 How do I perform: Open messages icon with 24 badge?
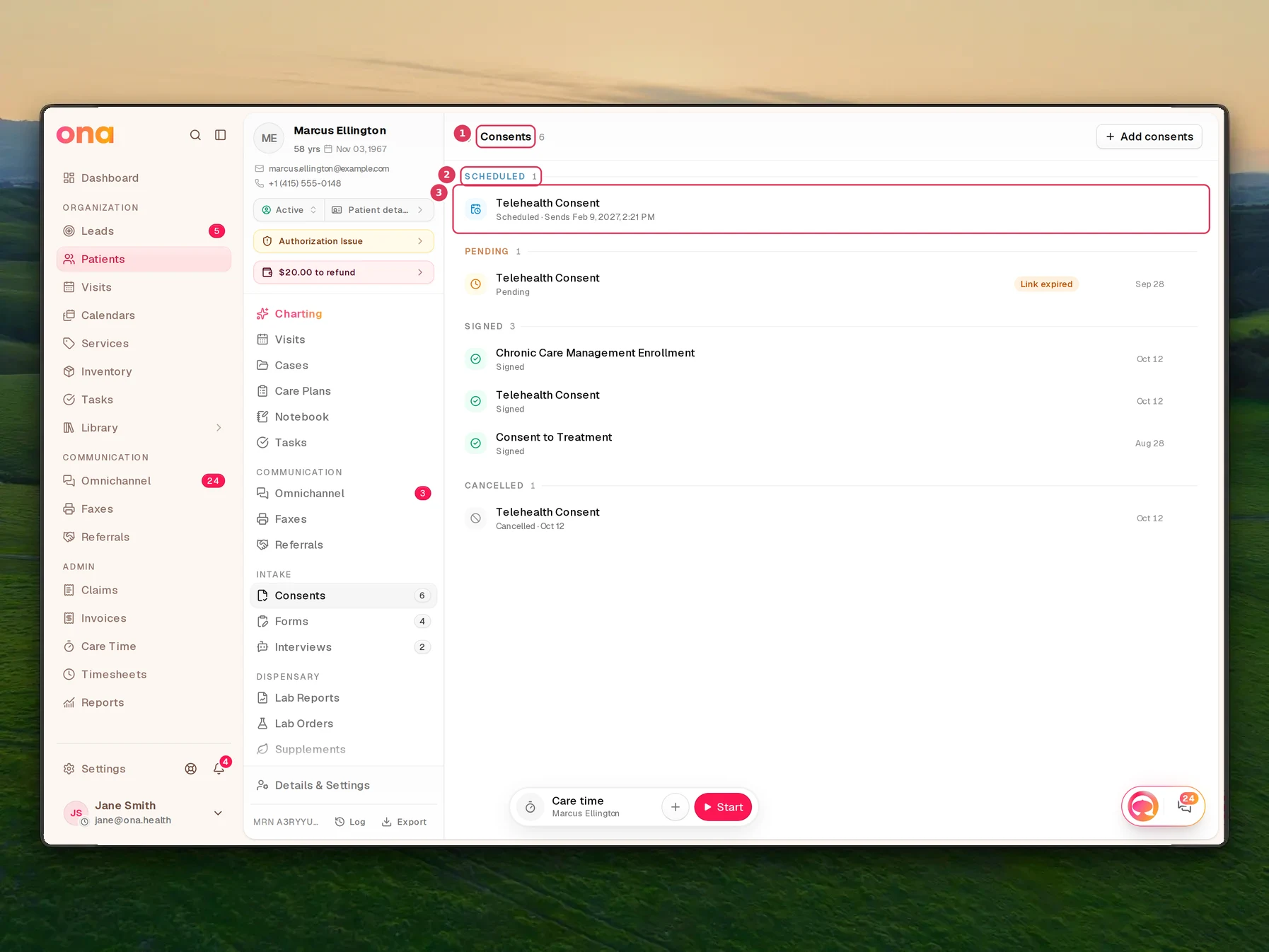[x=1185, y=805]
